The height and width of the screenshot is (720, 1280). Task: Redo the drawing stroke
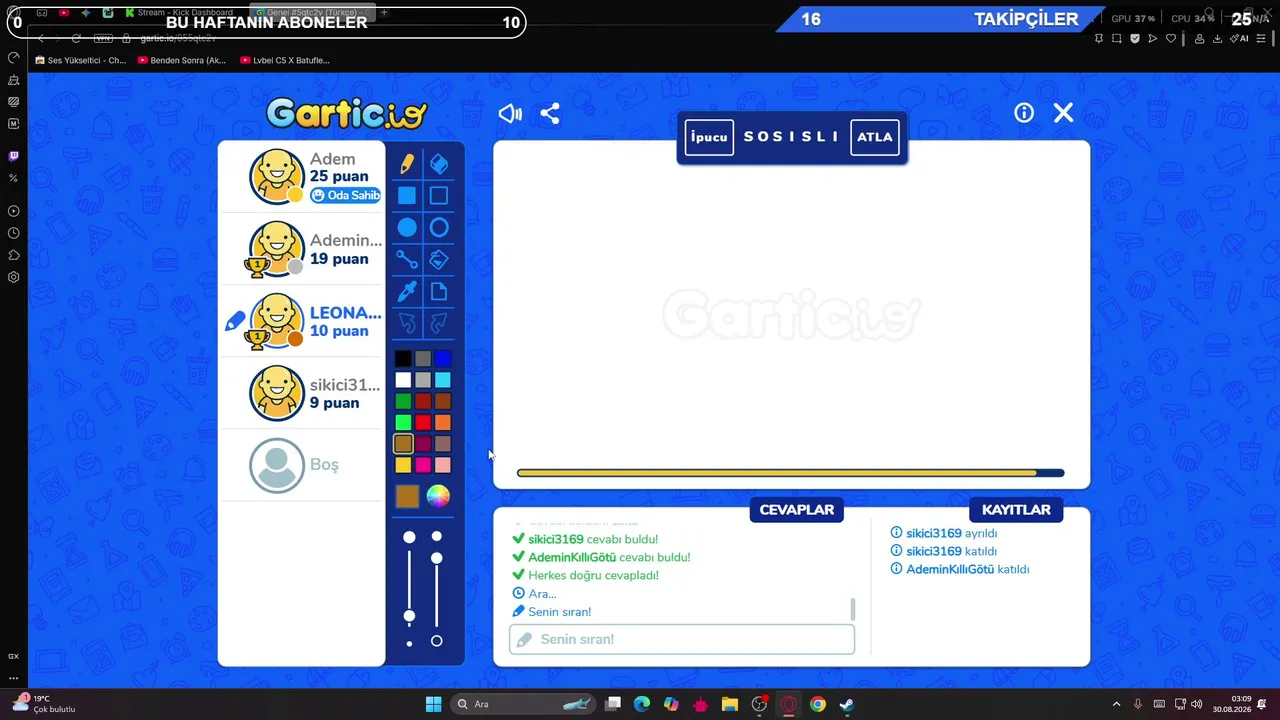(439, 323)
